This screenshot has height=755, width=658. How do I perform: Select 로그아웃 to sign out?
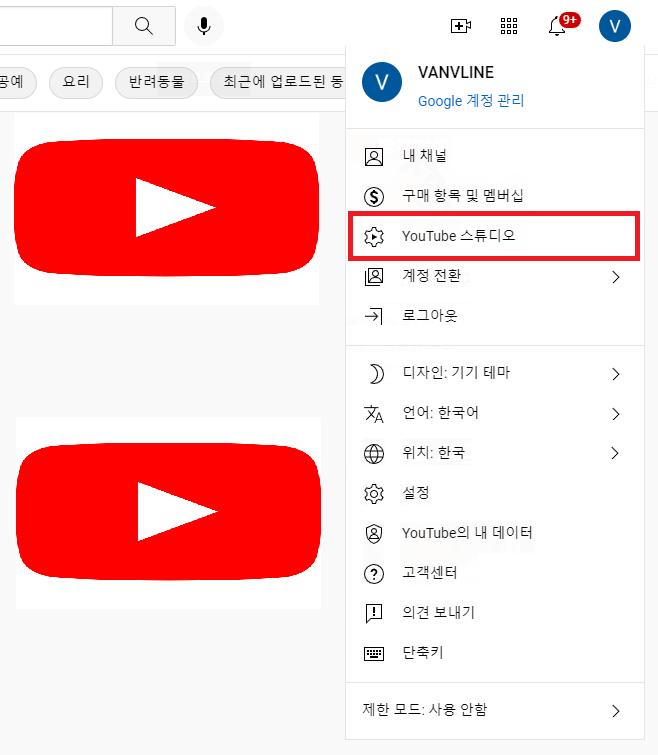click(x=495, y=316)
